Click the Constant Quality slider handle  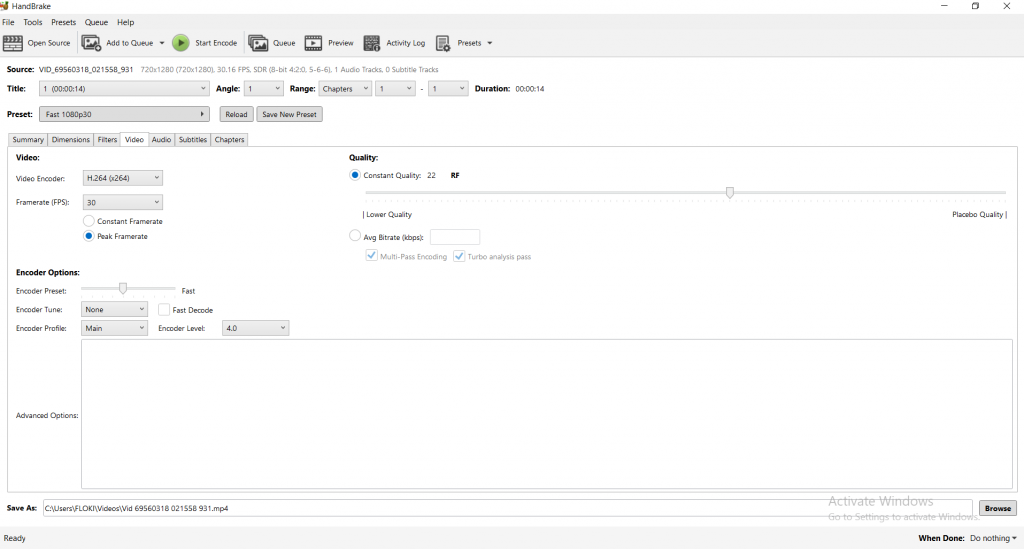[730, 192]
